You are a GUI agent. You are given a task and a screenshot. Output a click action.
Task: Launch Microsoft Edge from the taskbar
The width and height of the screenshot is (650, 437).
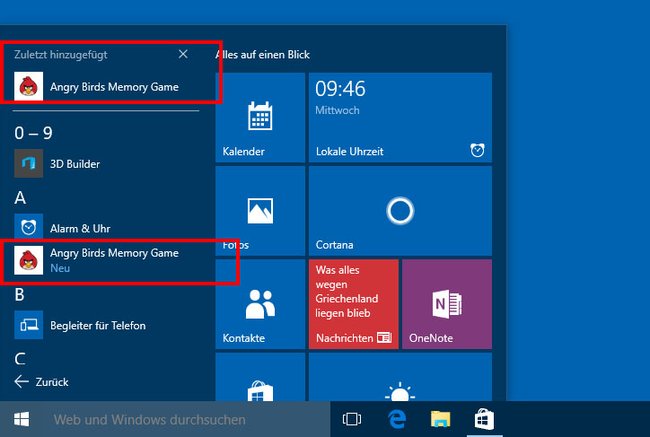coord(397,419)
